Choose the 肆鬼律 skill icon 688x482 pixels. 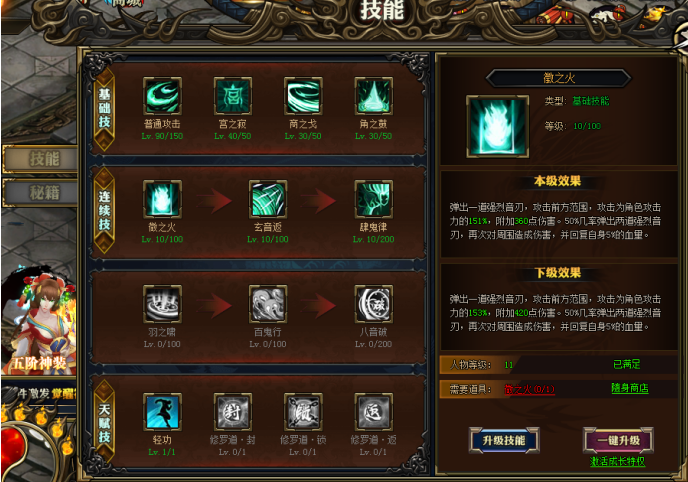(373, 199)
